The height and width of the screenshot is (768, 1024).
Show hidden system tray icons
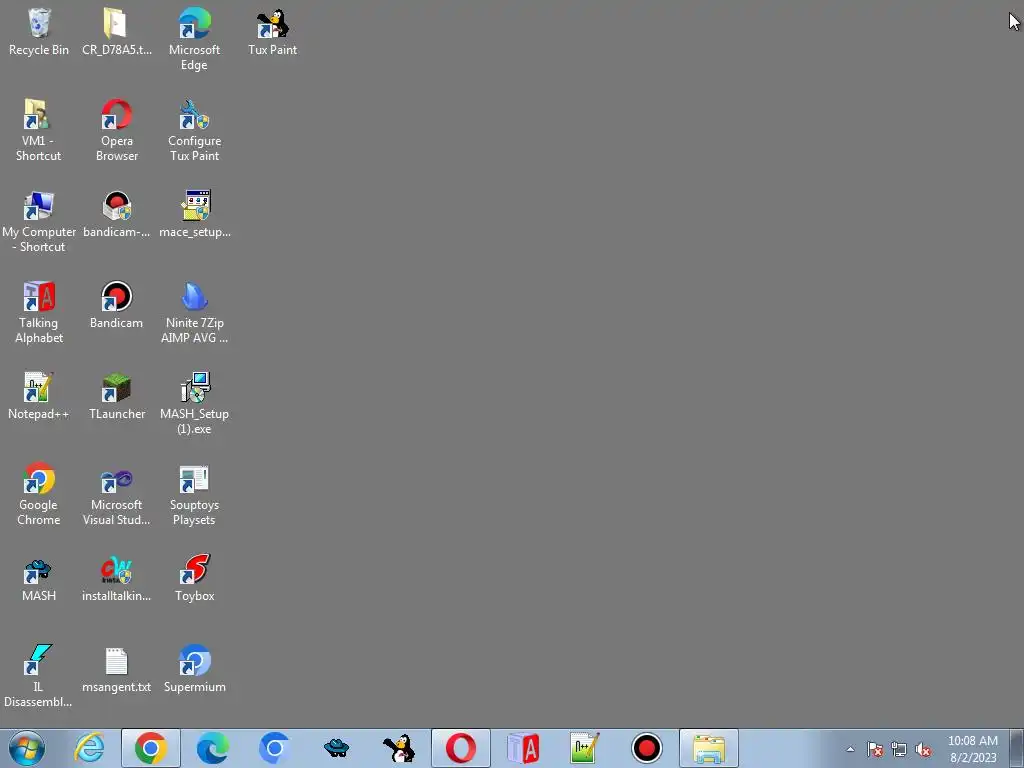(x=850, y=750)
